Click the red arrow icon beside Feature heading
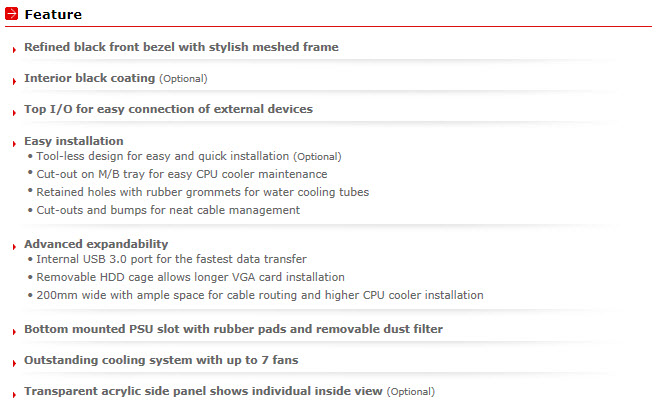Screen dimensions: 660x413 click(11, 13)
